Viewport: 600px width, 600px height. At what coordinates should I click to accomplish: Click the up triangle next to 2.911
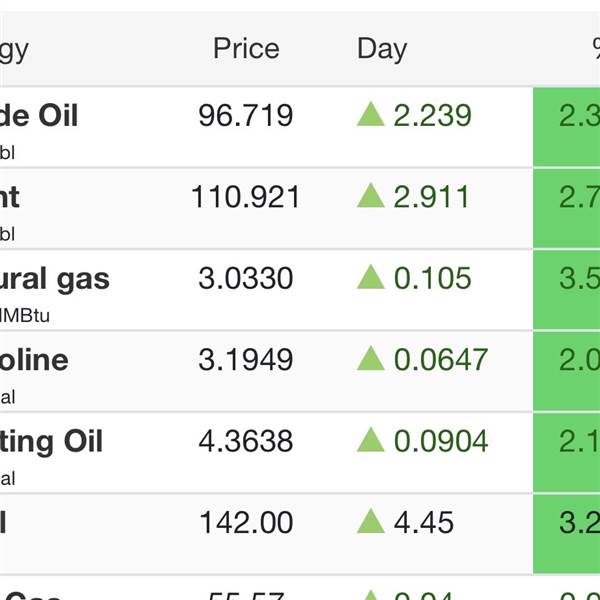[x=371, y=196]
